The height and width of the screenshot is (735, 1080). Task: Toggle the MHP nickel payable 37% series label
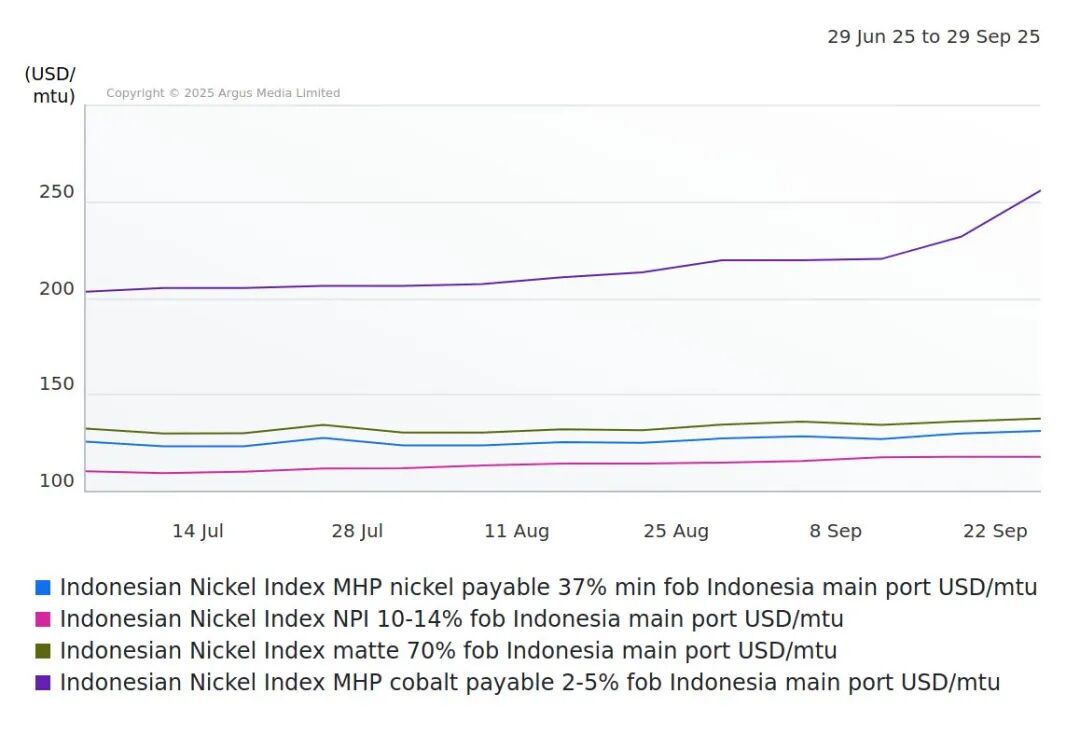(x=548, y=588)
